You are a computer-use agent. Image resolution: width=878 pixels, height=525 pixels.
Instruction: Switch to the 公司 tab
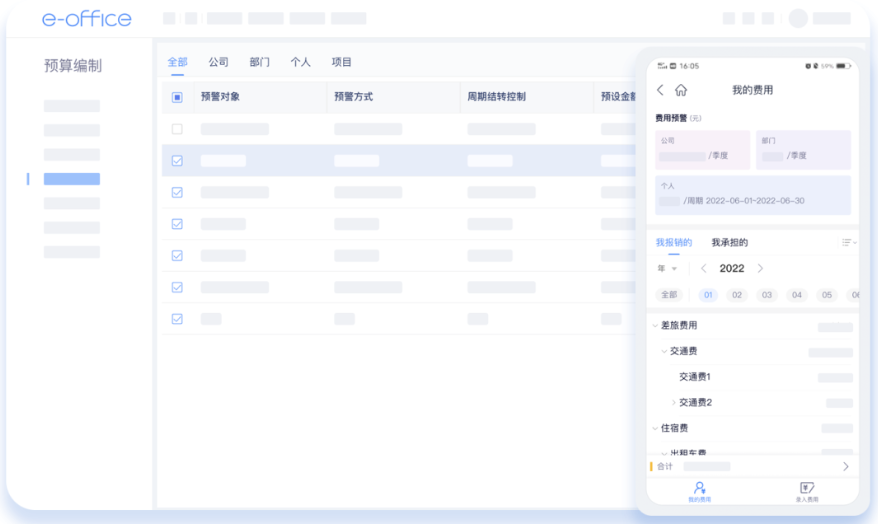(218, 62)
